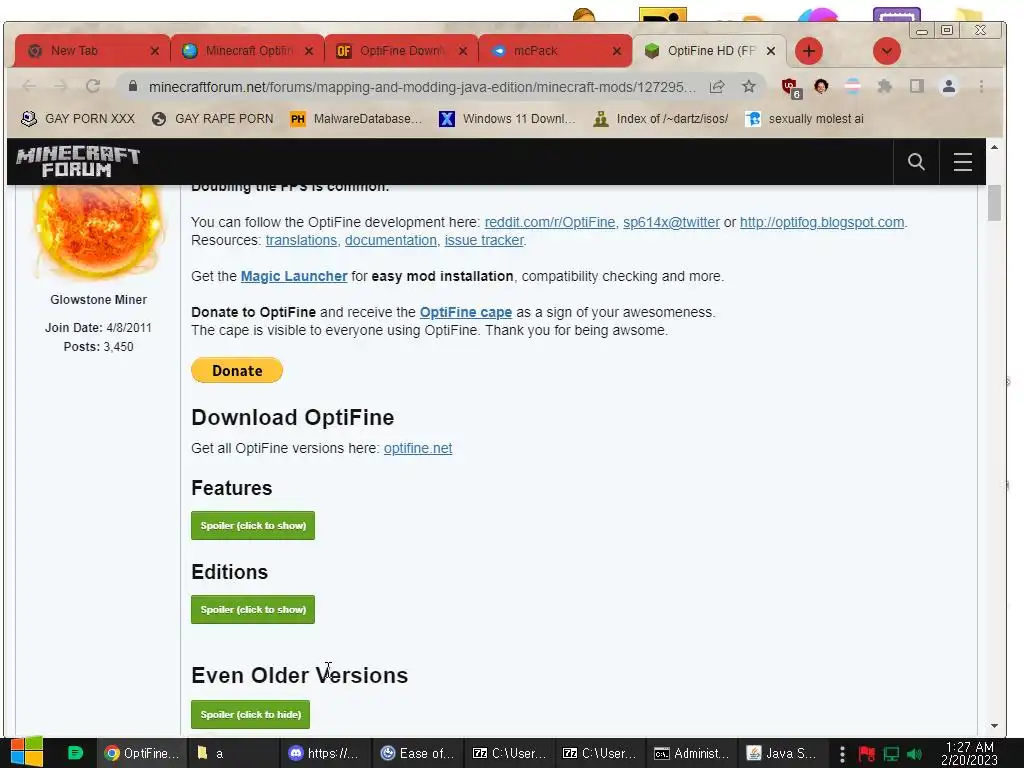Reload the page with the refresh icon
The image size is (1024, 768).
tap(93, 86)
